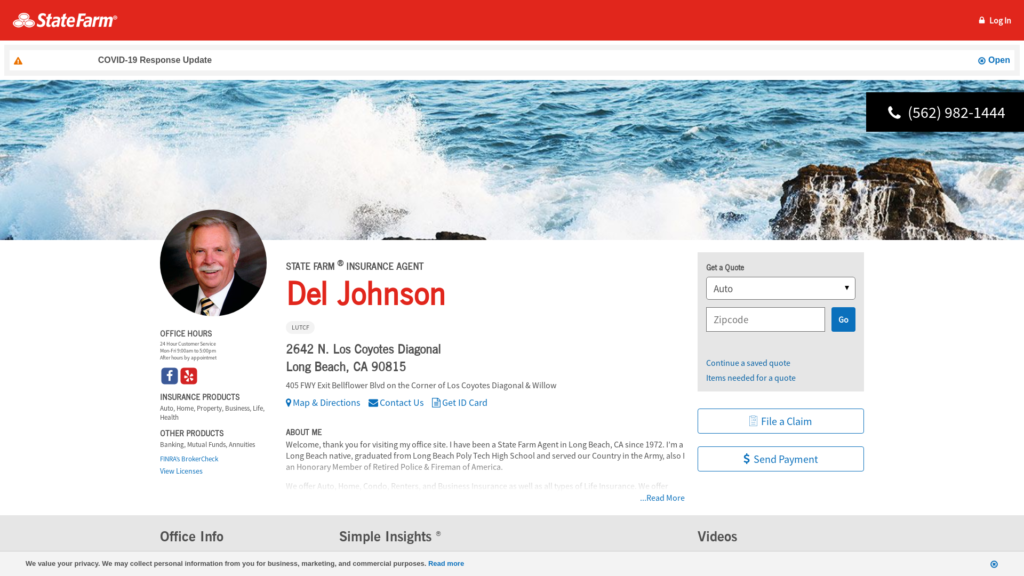Click Del Johnson's profile photo
1024x576 pixels.
point(213,263)
